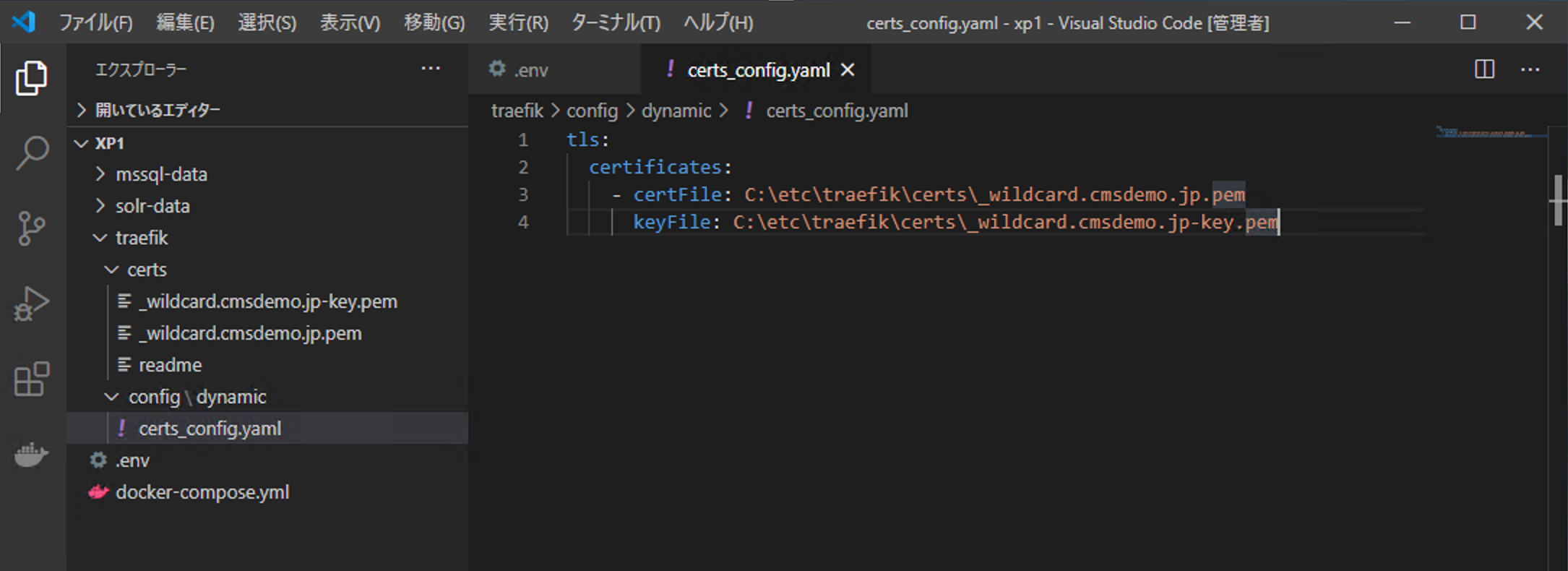The width and height of the screenshot is (1568, 571).
Task: Open the Explorer view in activity bar
Action: coord(32,78)
